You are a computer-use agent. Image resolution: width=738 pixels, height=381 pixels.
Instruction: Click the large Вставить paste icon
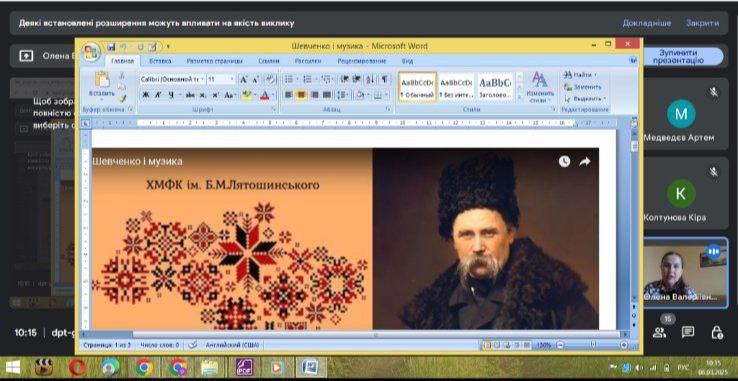pyautogui.click(x=102, y=80)
